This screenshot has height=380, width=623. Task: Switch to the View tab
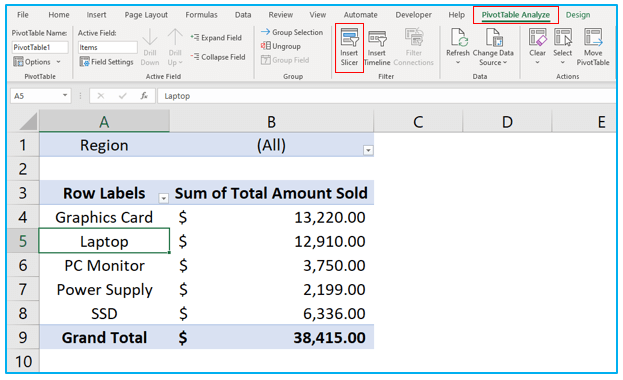(318, 15)
